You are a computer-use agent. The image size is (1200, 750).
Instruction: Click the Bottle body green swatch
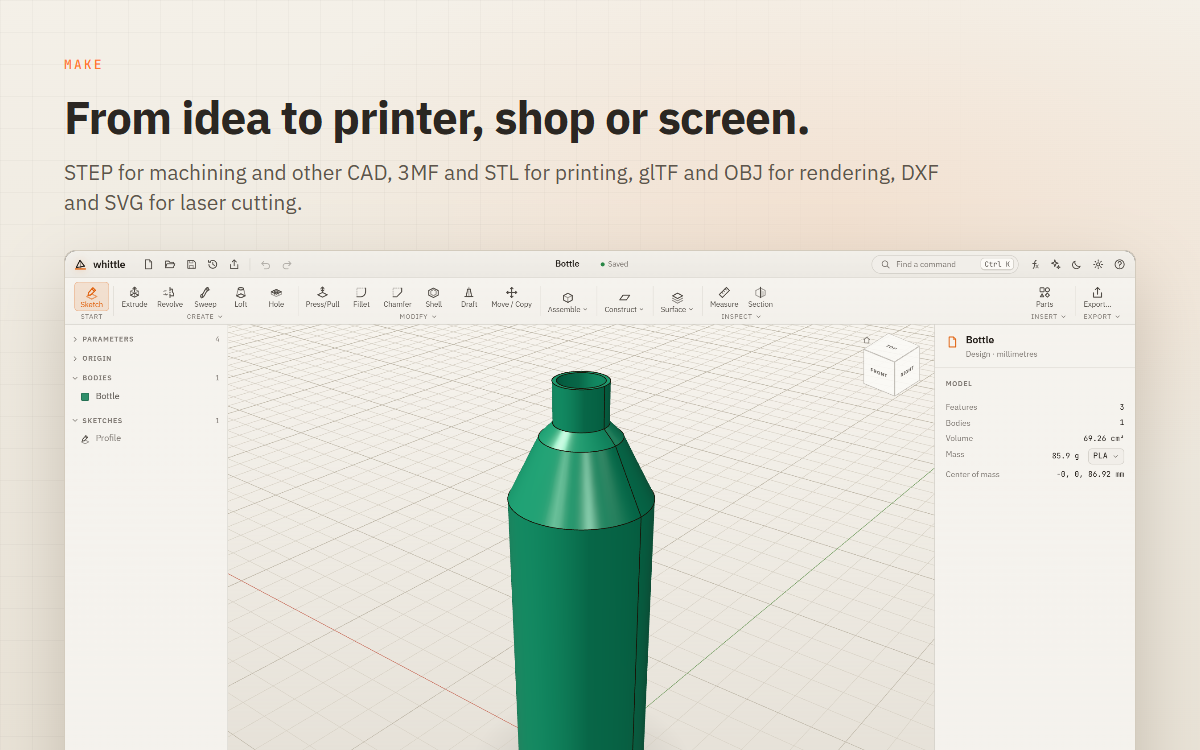pyautogui.click(x=85, y=397)
